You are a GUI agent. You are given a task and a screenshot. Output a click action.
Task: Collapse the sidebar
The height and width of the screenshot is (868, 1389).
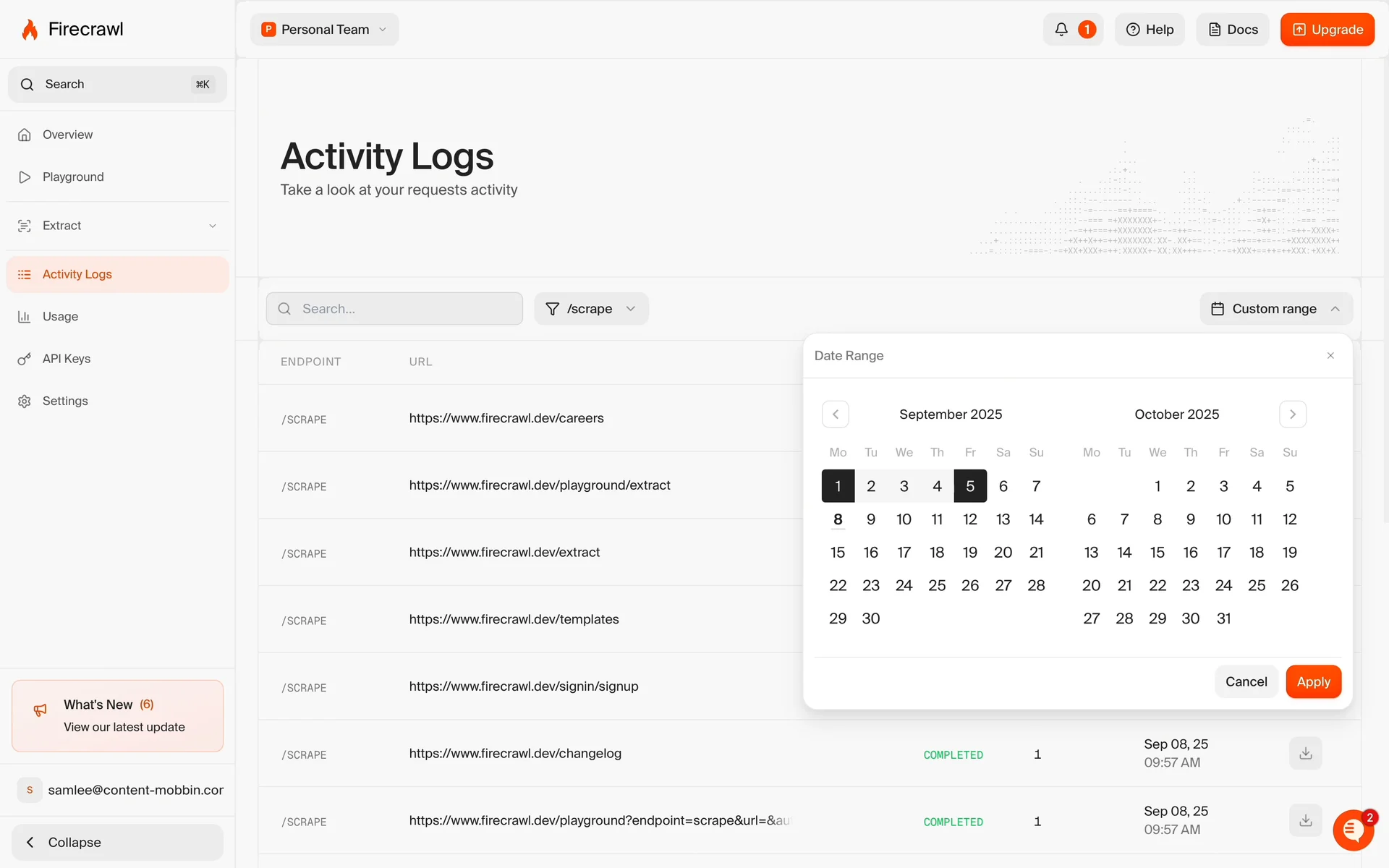117,843
